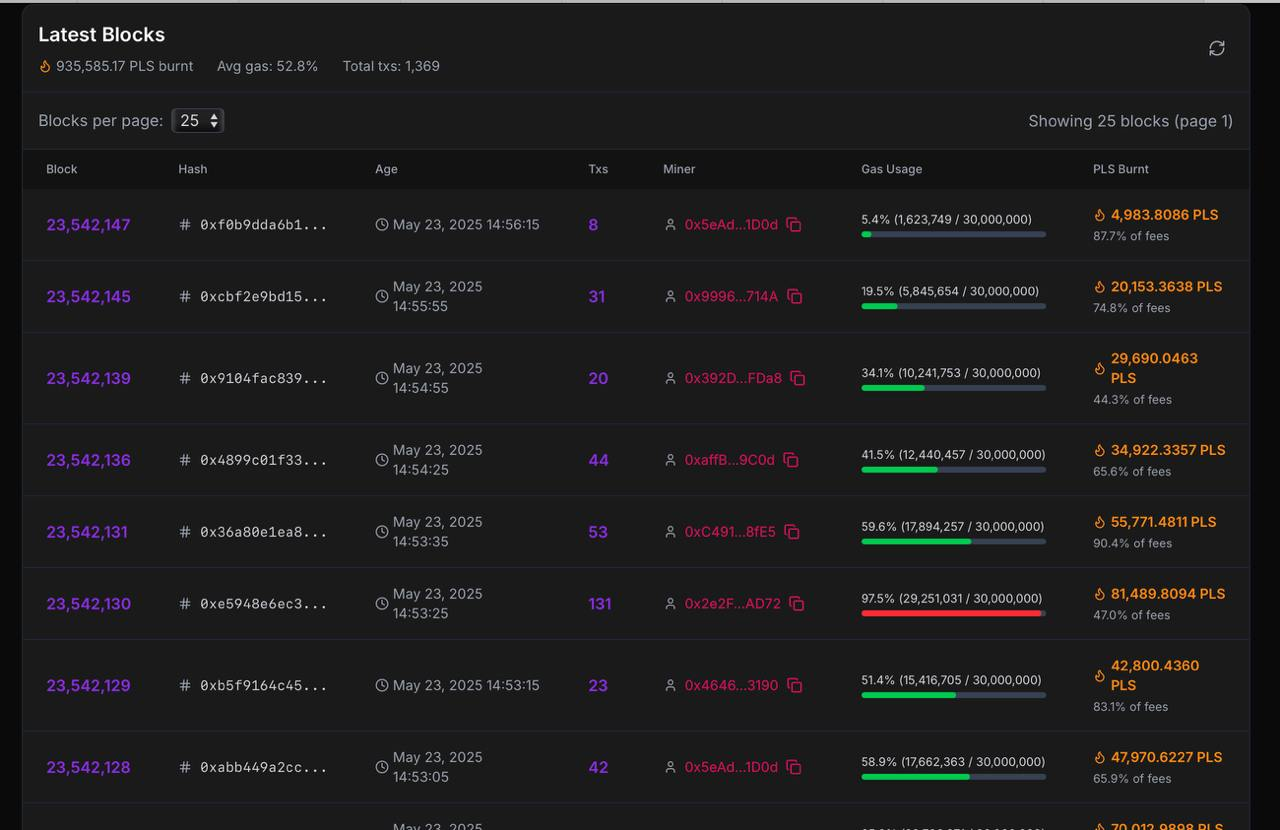Open block 23,542,139

88,379
